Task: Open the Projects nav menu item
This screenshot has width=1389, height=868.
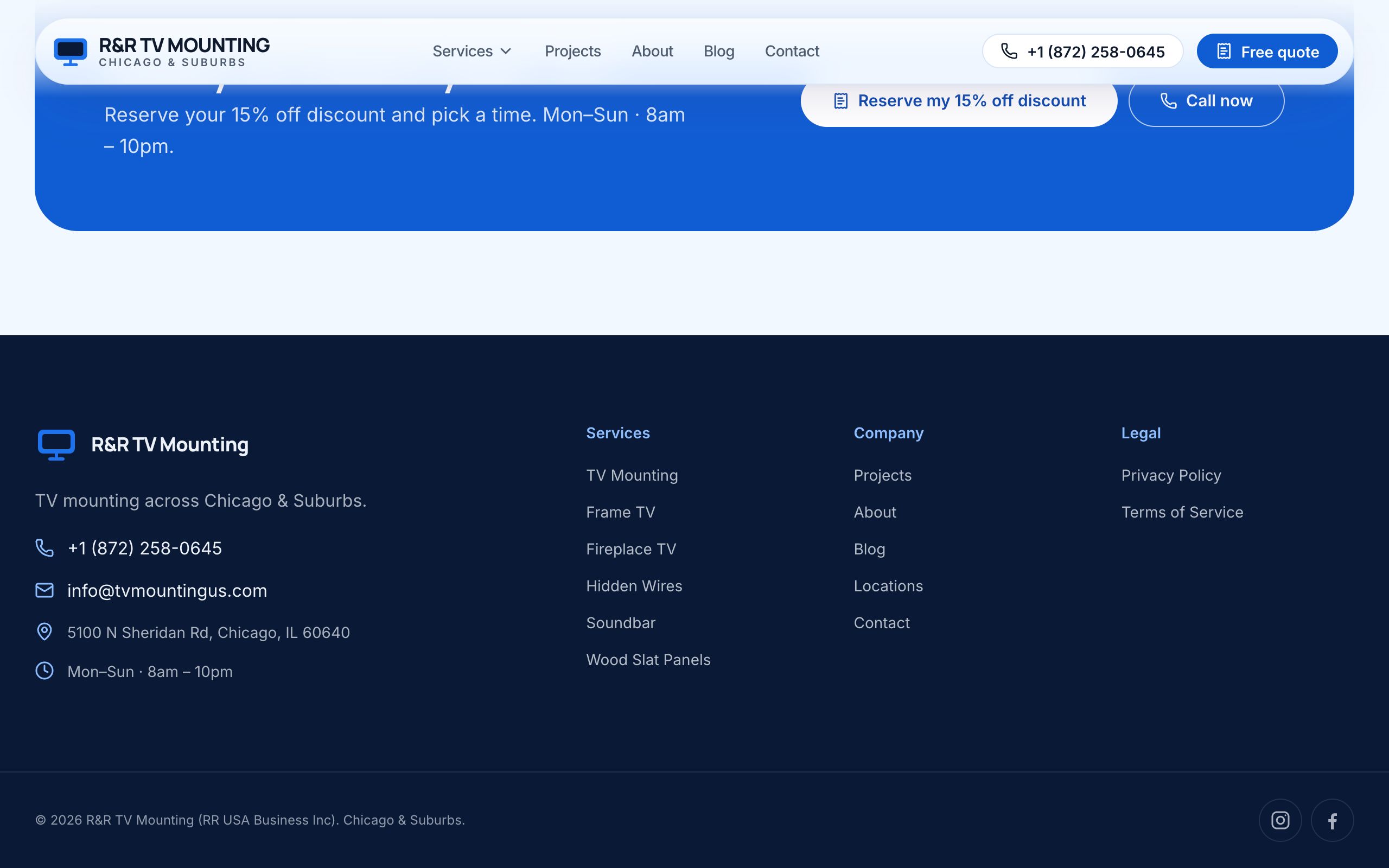Action: [573, 51]
